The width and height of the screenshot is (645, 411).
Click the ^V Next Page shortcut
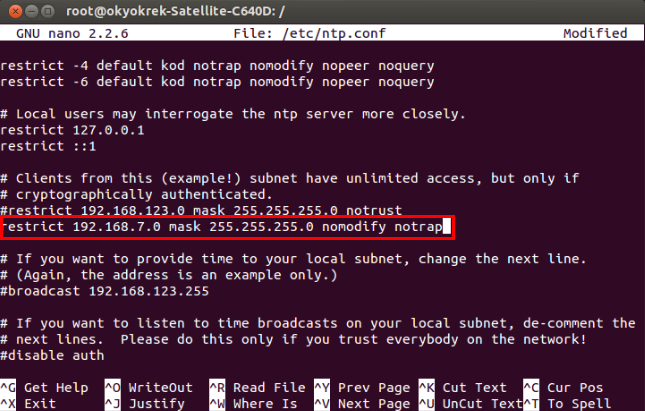[362, 404]
